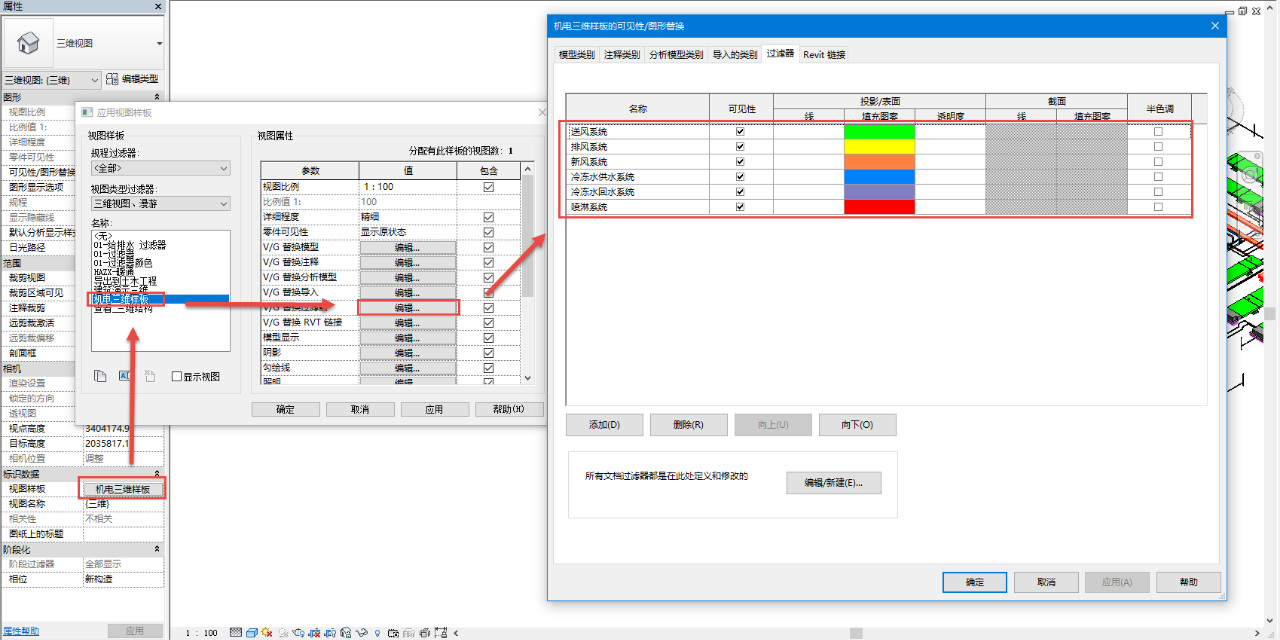
Task: Switch to the 注释类别 tab
Action: pyautogui.click(x=622, y=55)
